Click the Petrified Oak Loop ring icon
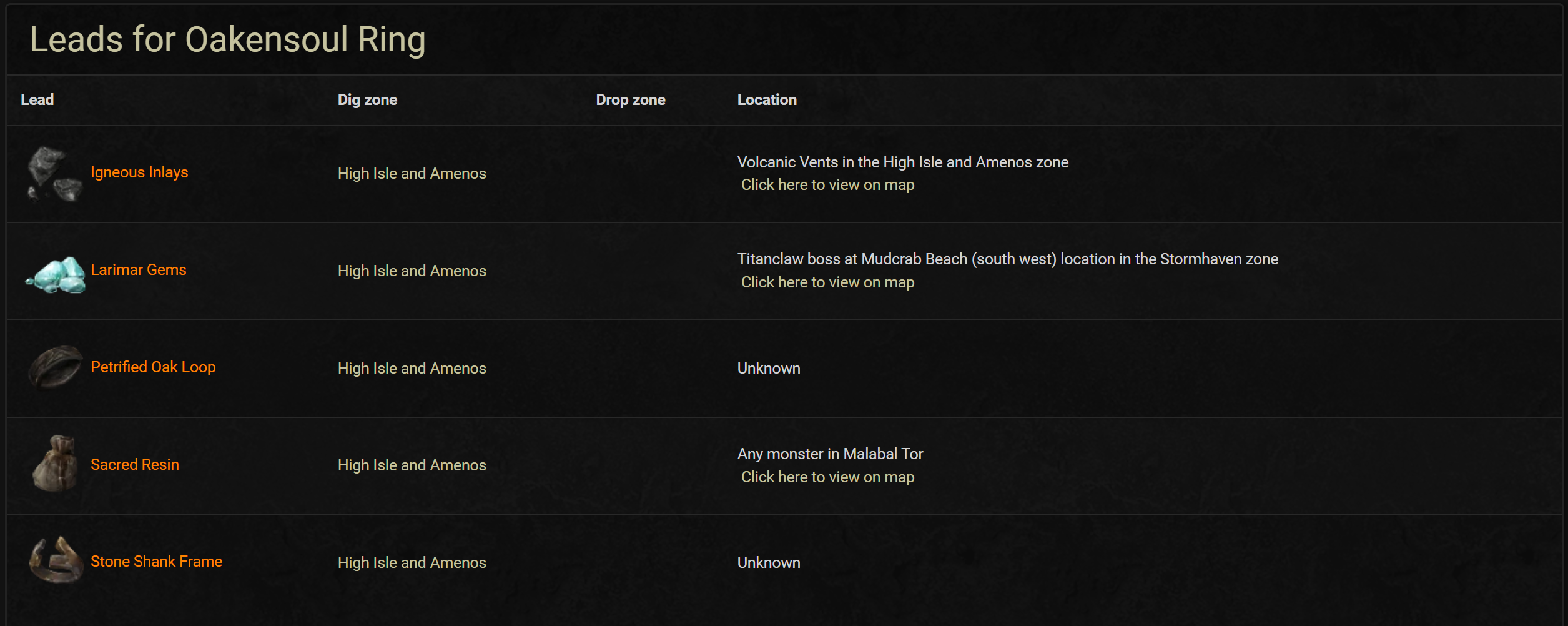This screenshot has width=1568, height=626. click(x=55, y=367)
